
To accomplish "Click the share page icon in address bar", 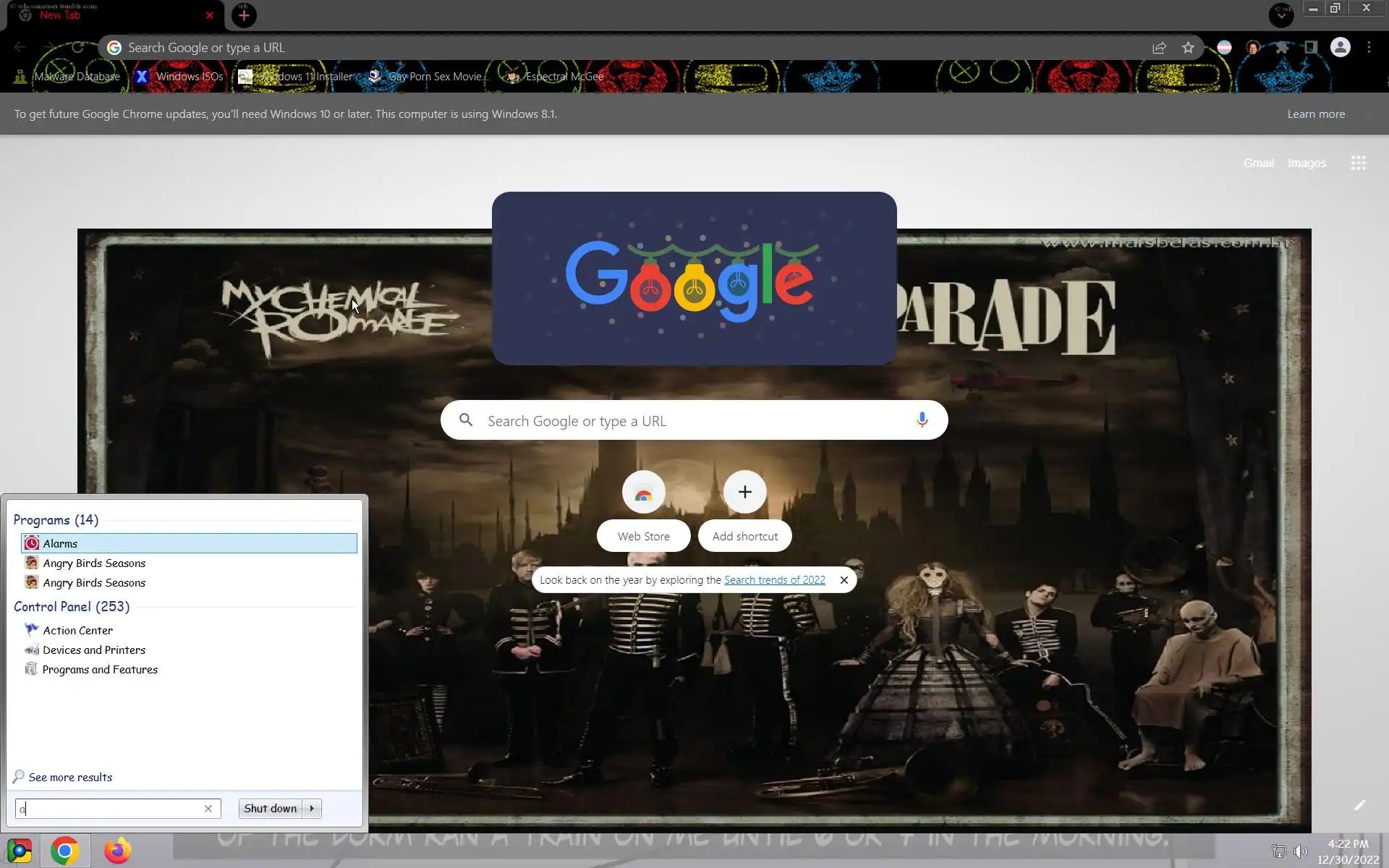I will tap(1159, 48).
